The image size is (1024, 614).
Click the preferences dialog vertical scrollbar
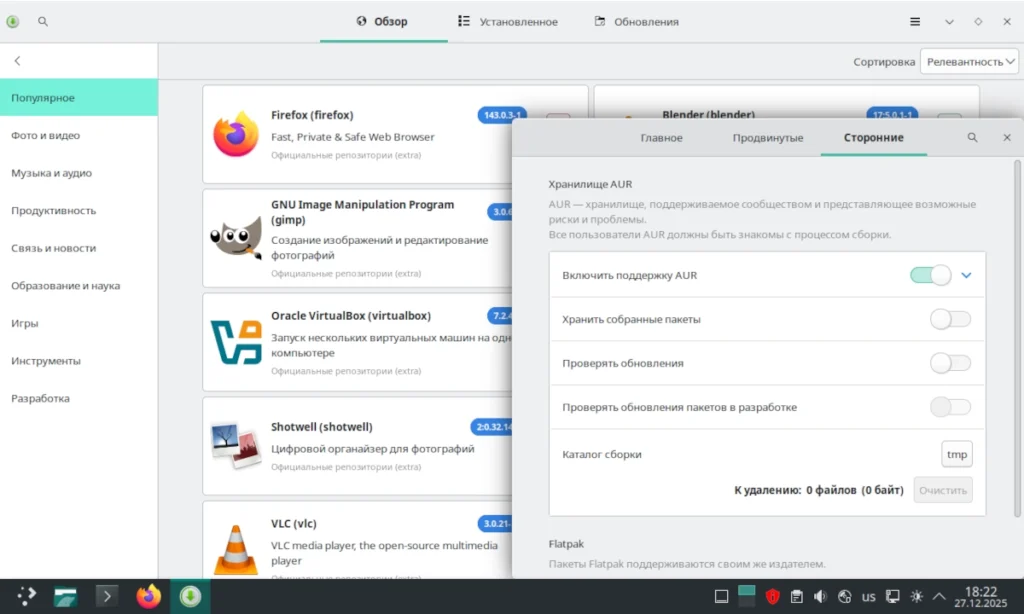coord(1017,338)
